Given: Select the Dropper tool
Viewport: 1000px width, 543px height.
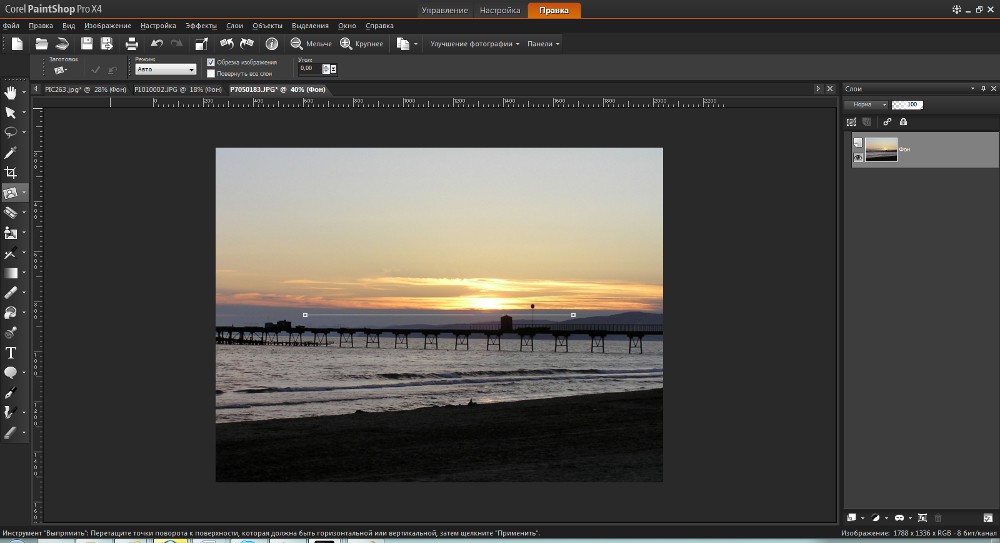Looking at the screenshot, I should [11, 153].
